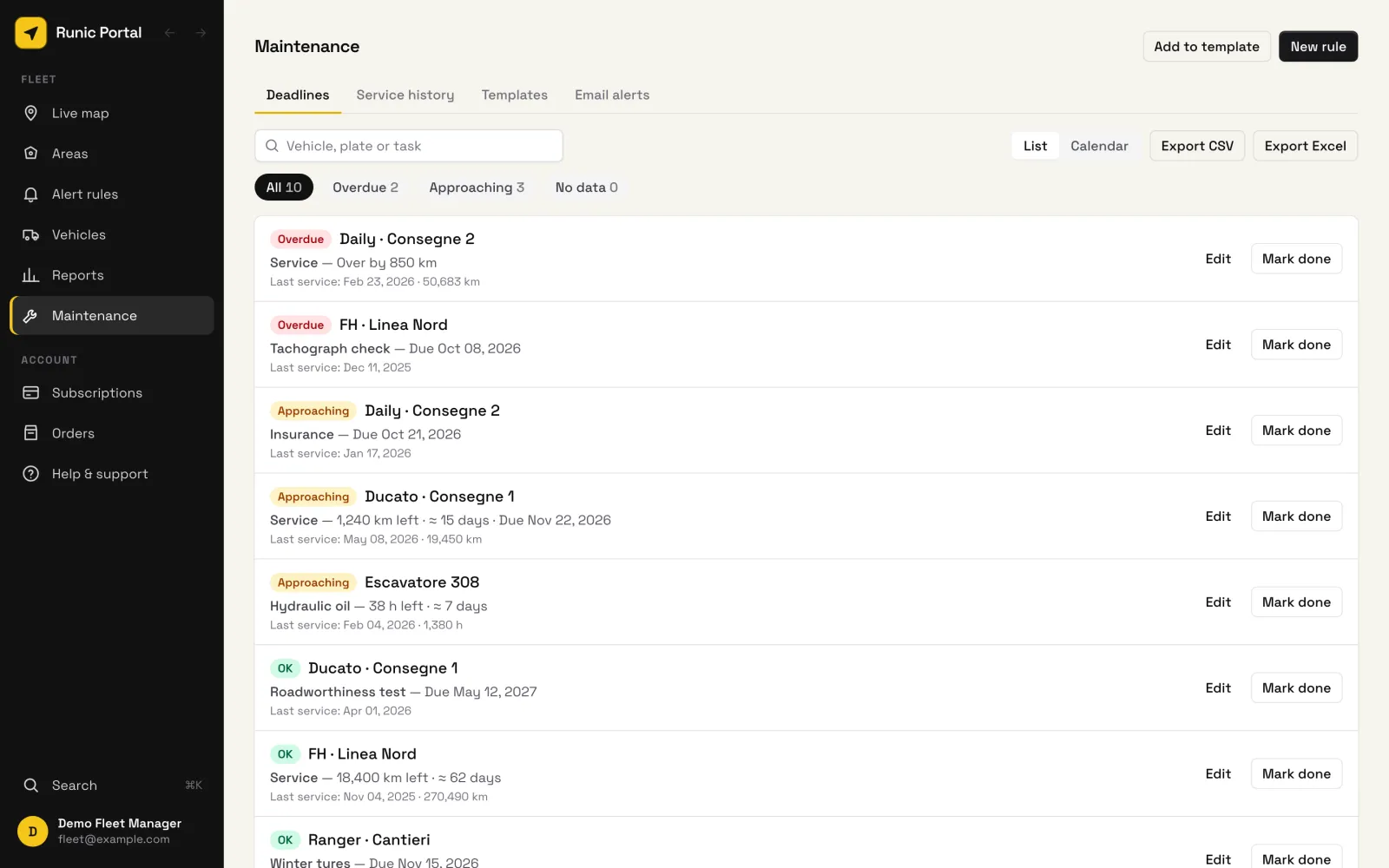Click the fleet@example.com account email

(x=114, y=839)
